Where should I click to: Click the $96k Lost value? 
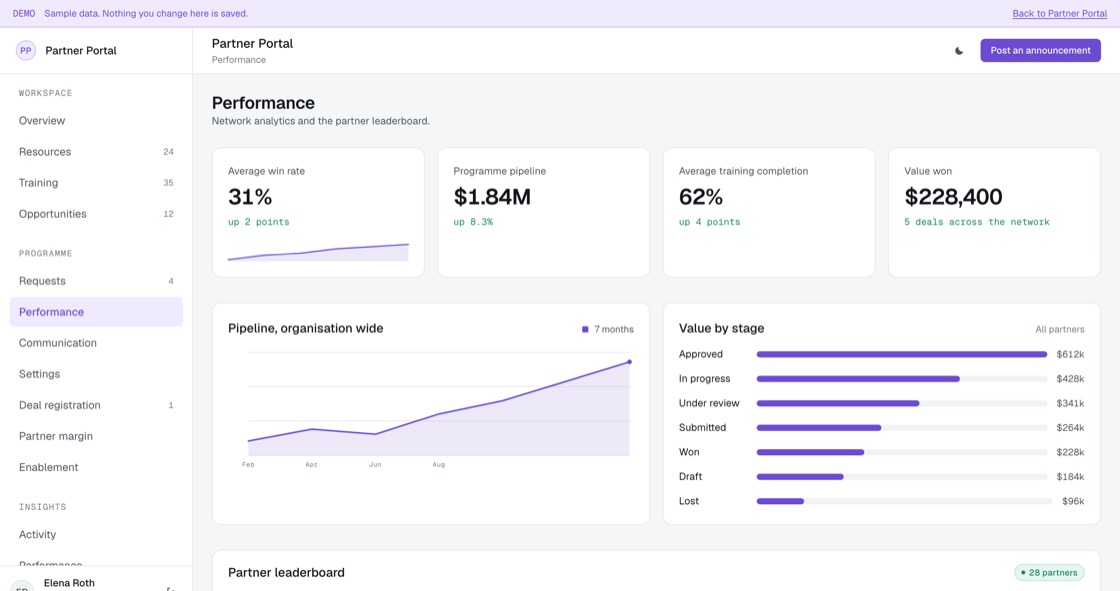point(1073,501)
